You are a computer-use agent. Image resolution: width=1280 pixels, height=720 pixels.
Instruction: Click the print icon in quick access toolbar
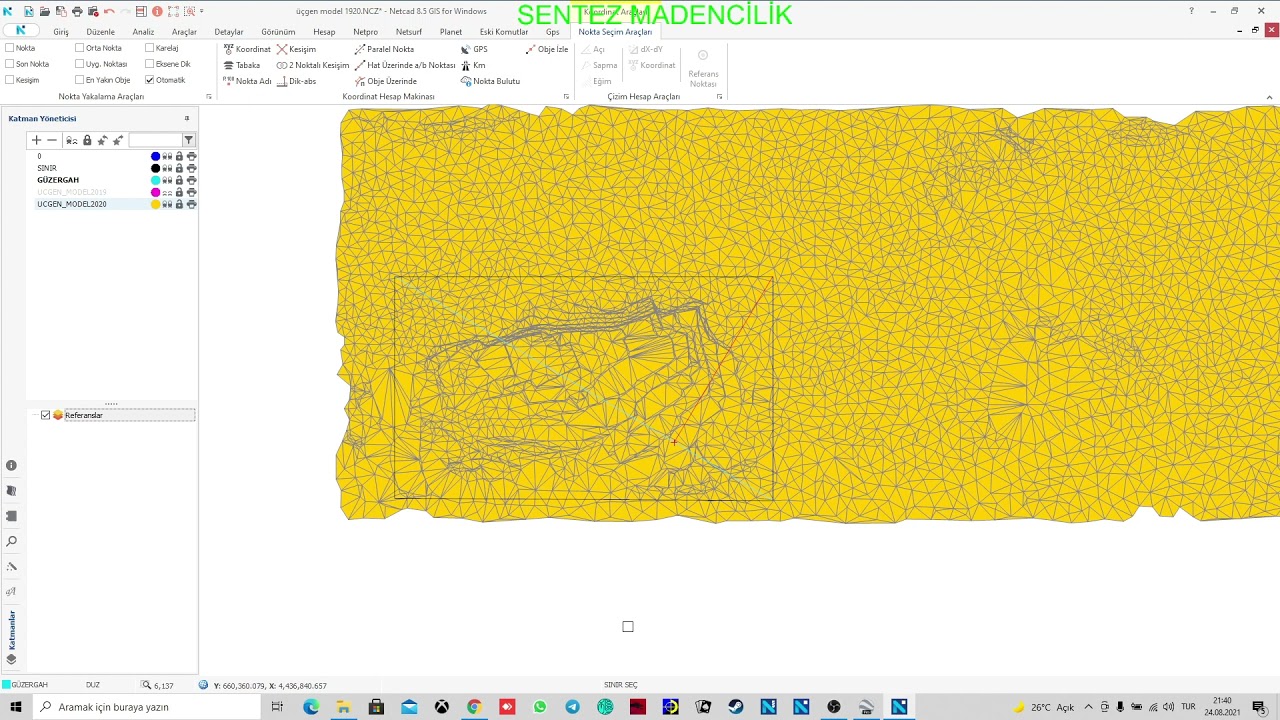pos(77,11)
